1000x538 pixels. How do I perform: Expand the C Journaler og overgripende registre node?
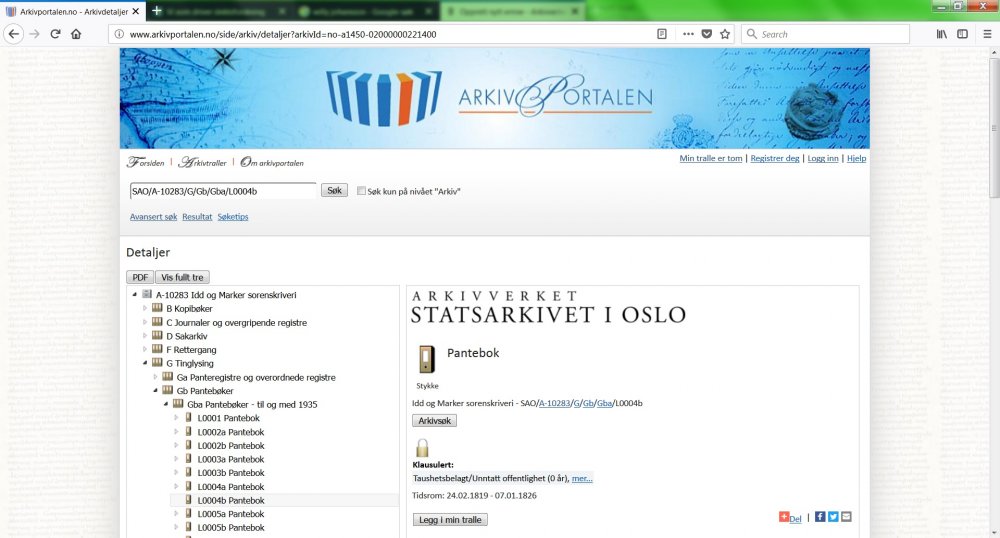tap(145, 322)
